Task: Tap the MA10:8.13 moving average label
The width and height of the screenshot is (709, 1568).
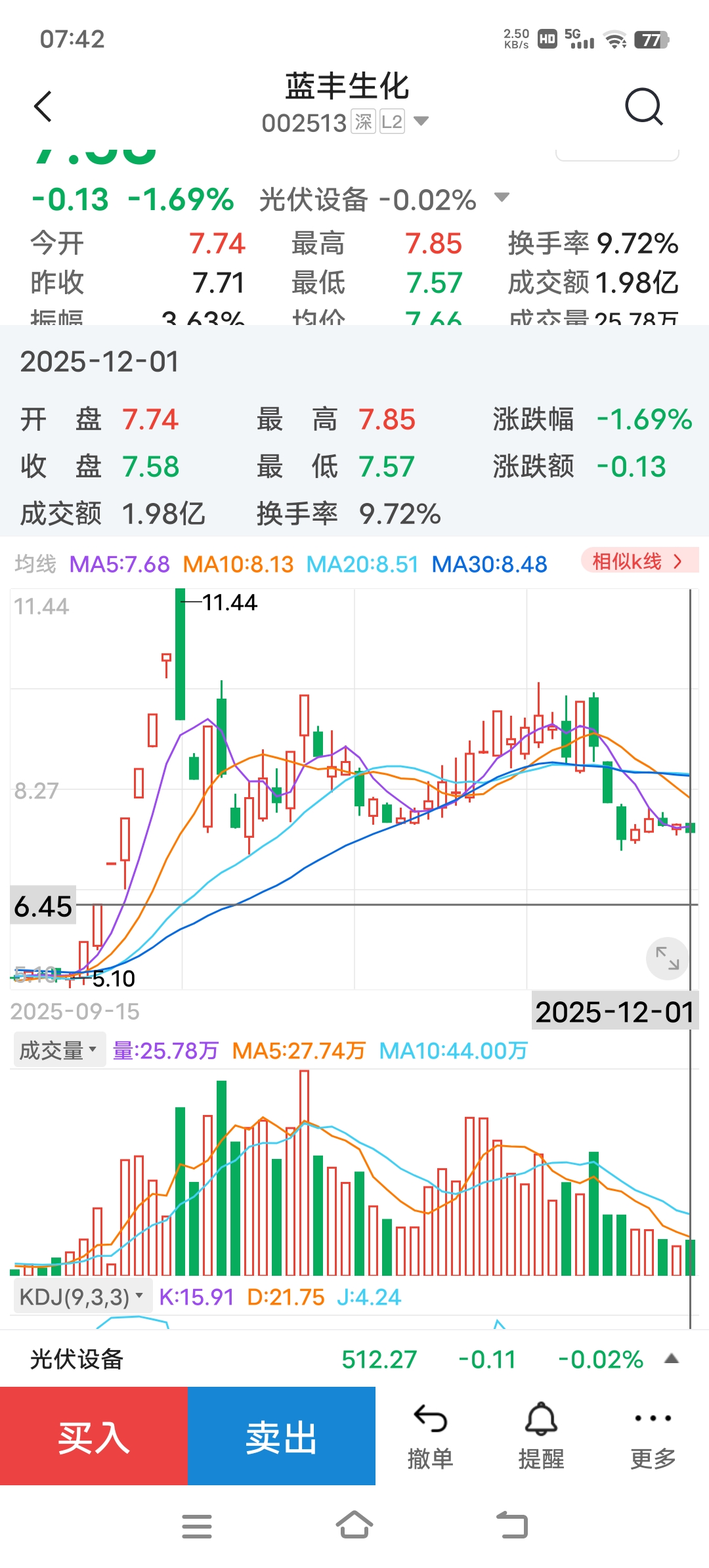Action: click(x=238, y=564)
